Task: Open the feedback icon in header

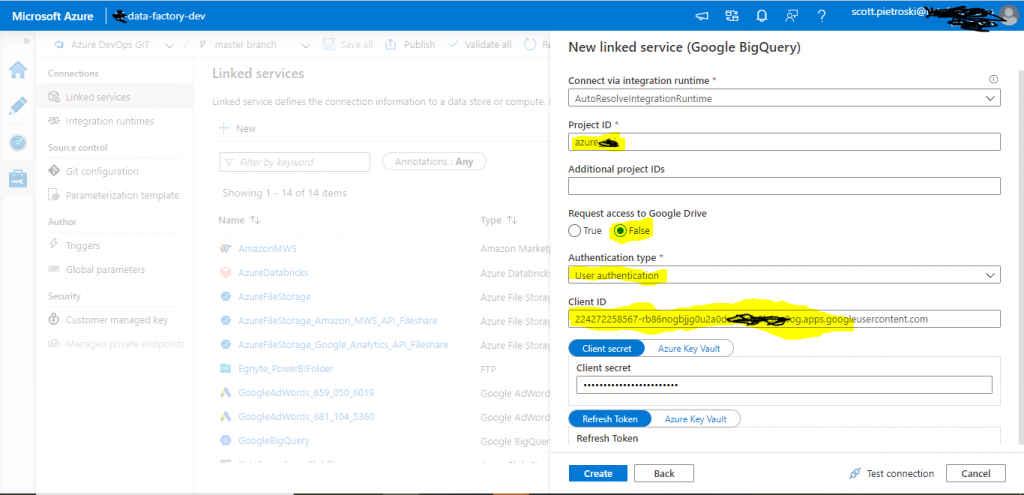Action: click(x=792, y=16)
